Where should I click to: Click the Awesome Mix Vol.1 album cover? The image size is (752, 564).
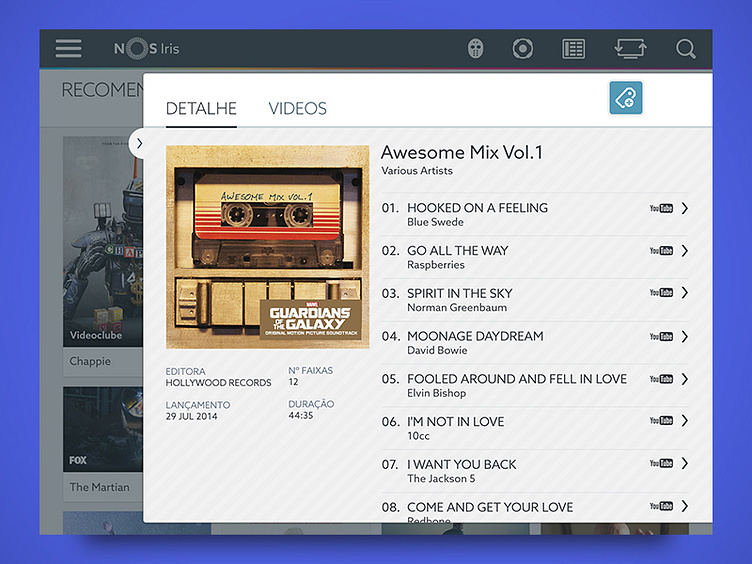(x=268, y=247)
